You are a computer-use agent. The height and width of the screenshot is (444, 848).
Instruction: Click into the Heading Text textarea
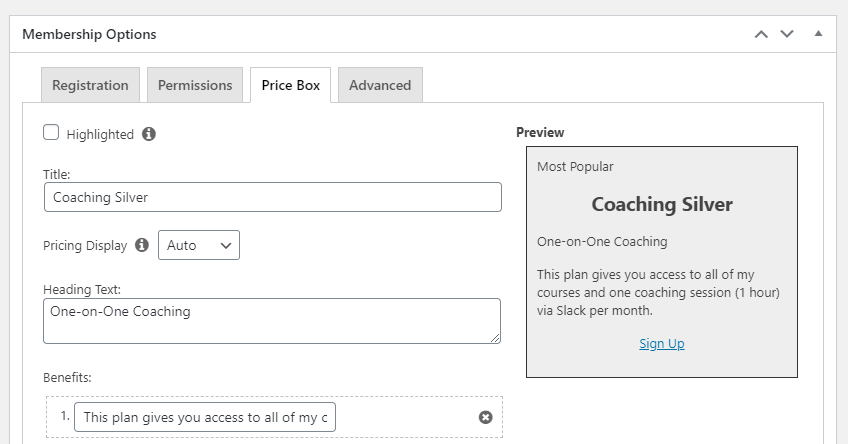[x=272, y=320]
